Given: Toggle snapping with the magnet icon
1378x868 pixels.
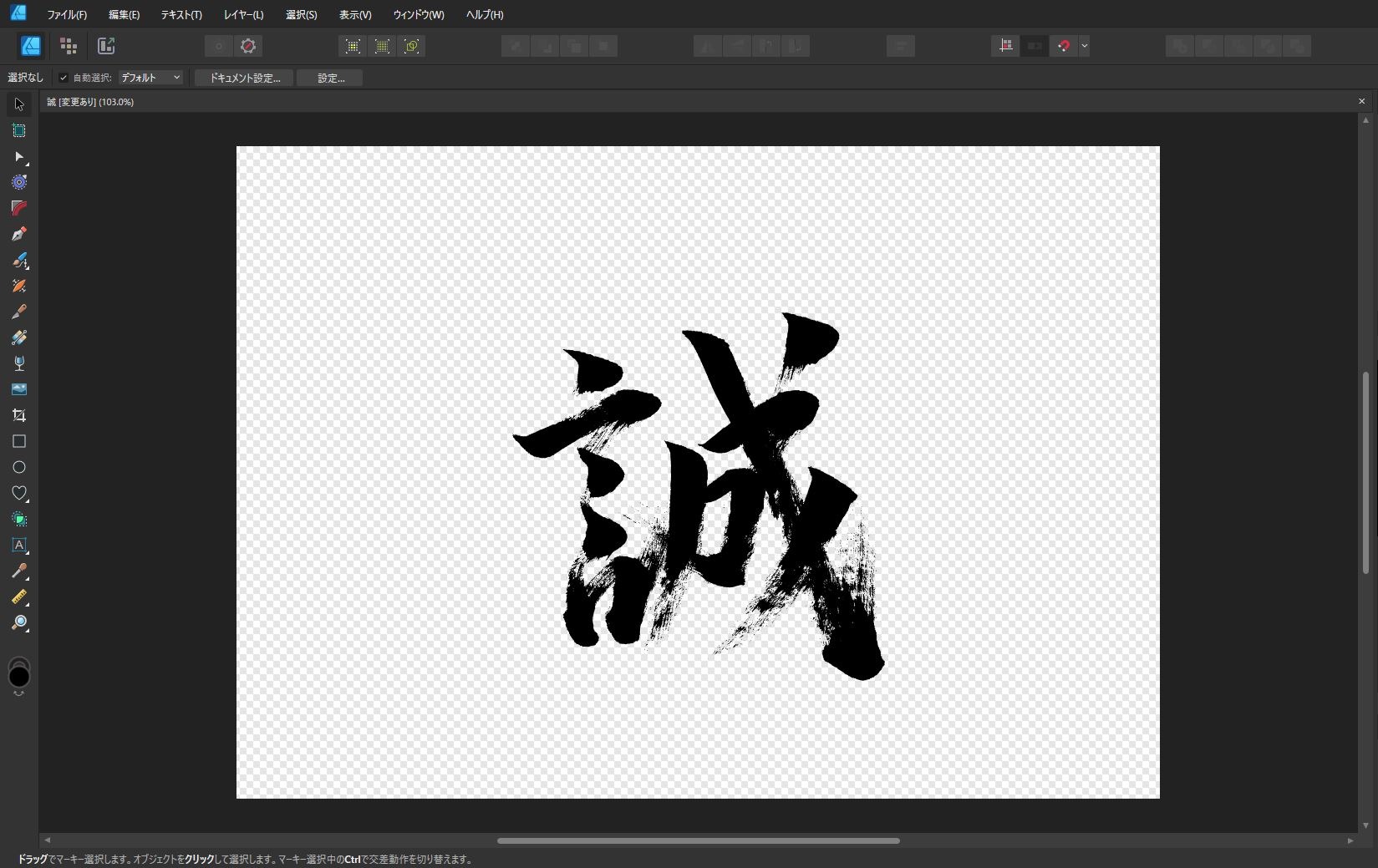Looking at the screenshot, I should coord(1063,46).
